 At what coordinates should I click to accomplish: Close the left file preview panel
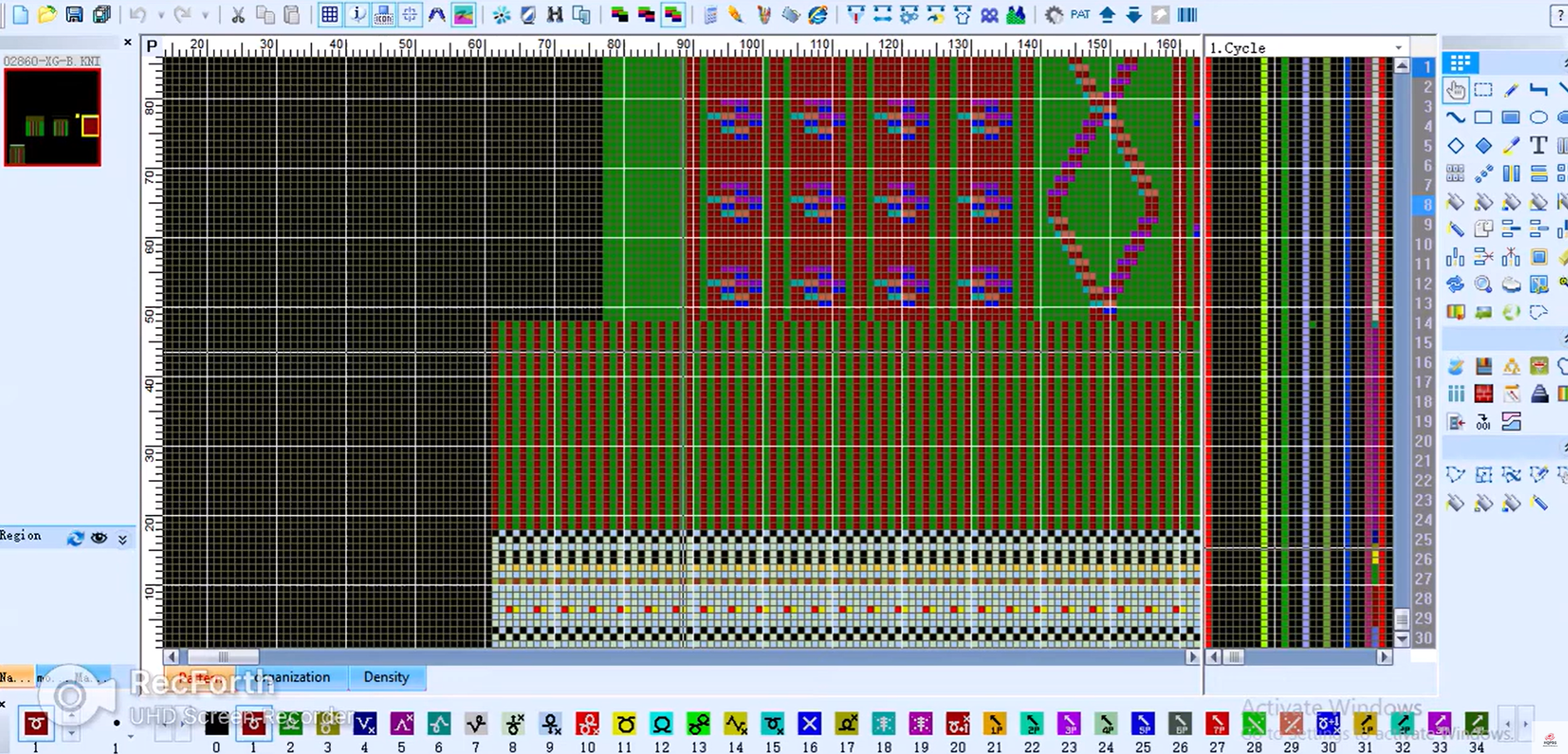point(128,42)
